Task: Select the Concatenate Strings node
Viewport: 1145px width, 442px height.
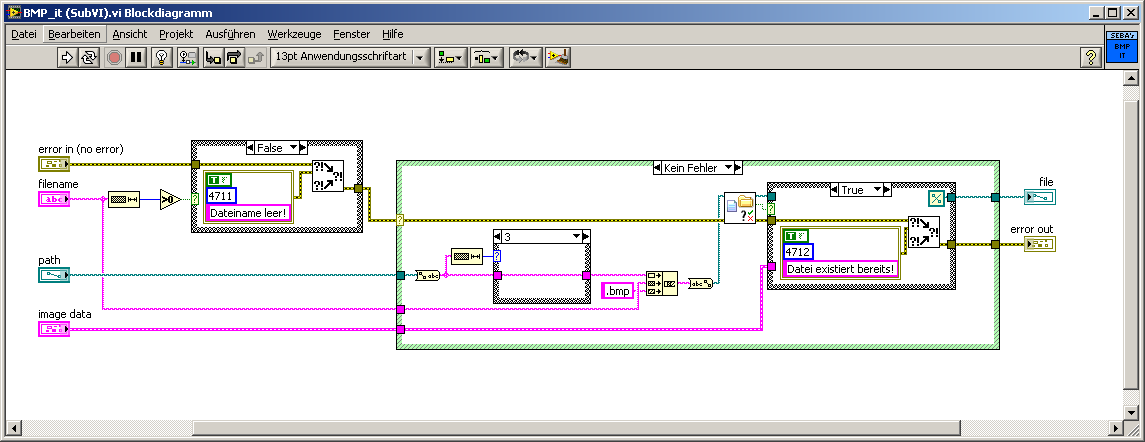Action: (x=662, y=283)
